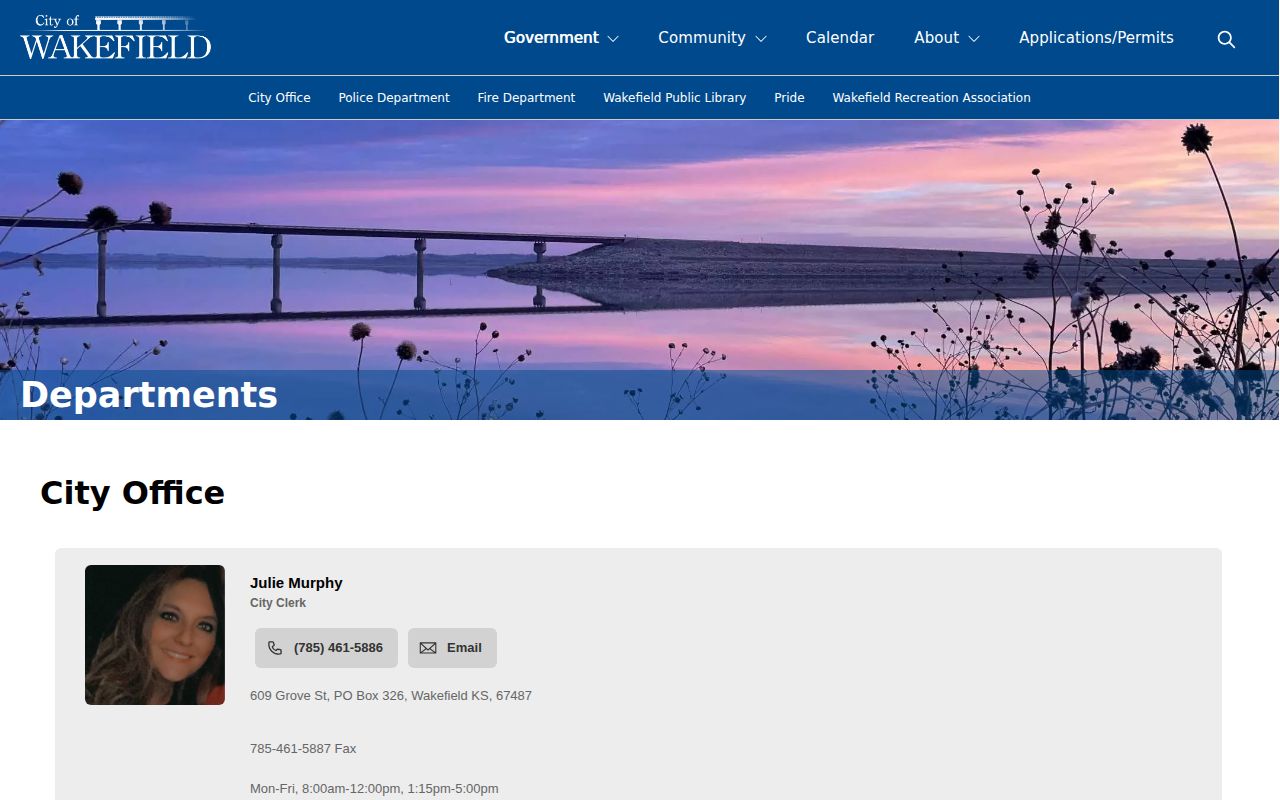Click Julie Murphy's profile photo
Image resolution: width=1280 pixels, height=800 pixels.
(x=155, y=635)
